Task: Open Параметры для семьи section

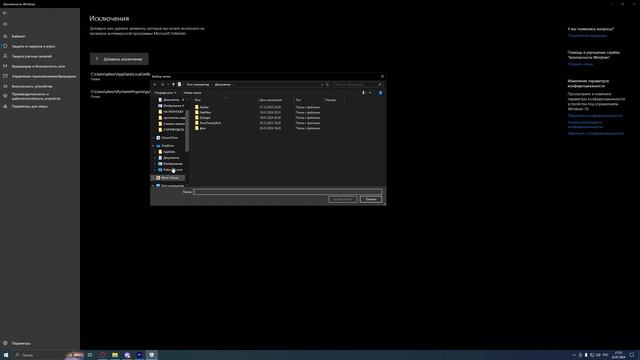Action: (29, 106)
